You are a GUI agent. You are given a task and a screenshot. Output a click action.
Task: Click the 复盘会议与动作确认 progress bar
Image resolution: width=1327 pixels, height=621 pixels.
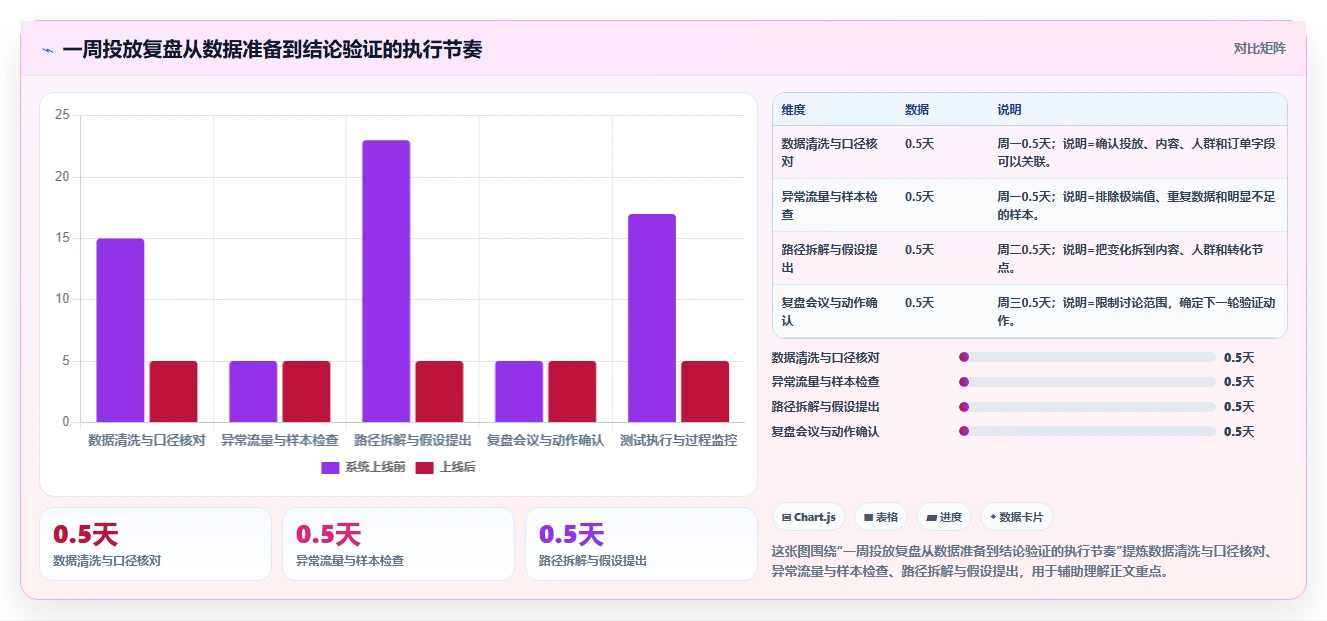coord(1087,431)
